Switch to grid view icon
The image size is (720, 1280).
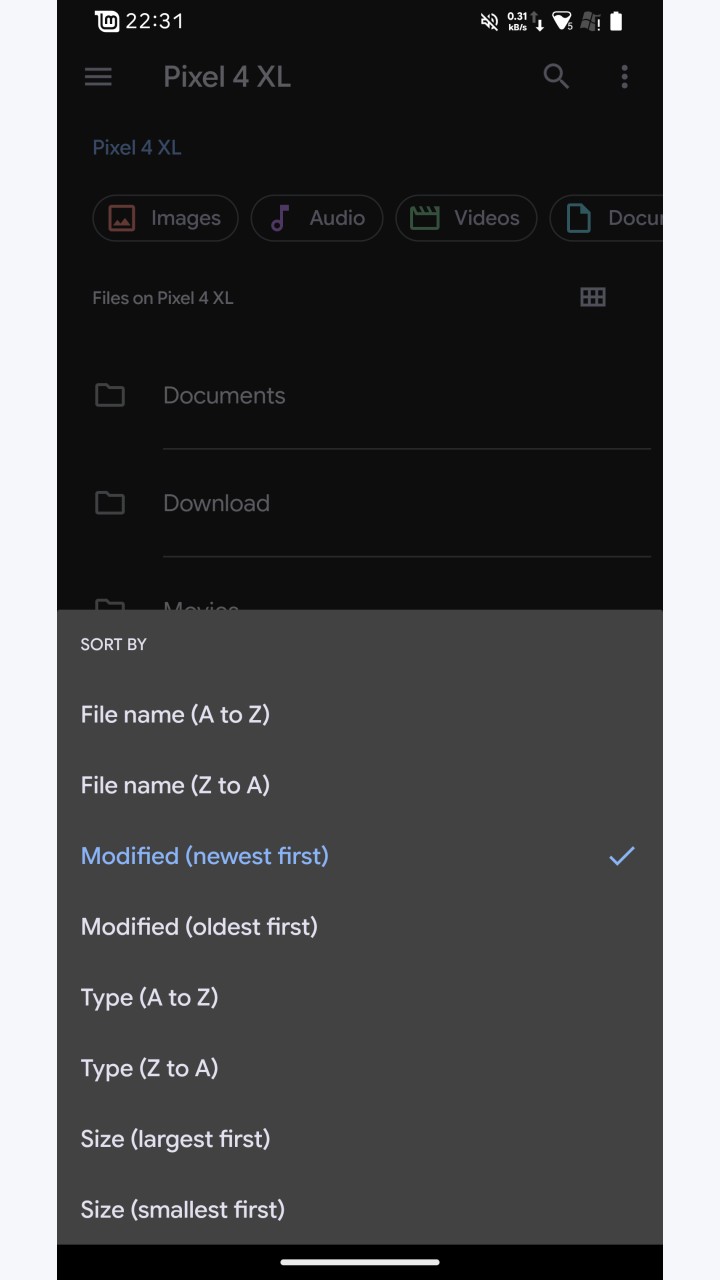593,297
